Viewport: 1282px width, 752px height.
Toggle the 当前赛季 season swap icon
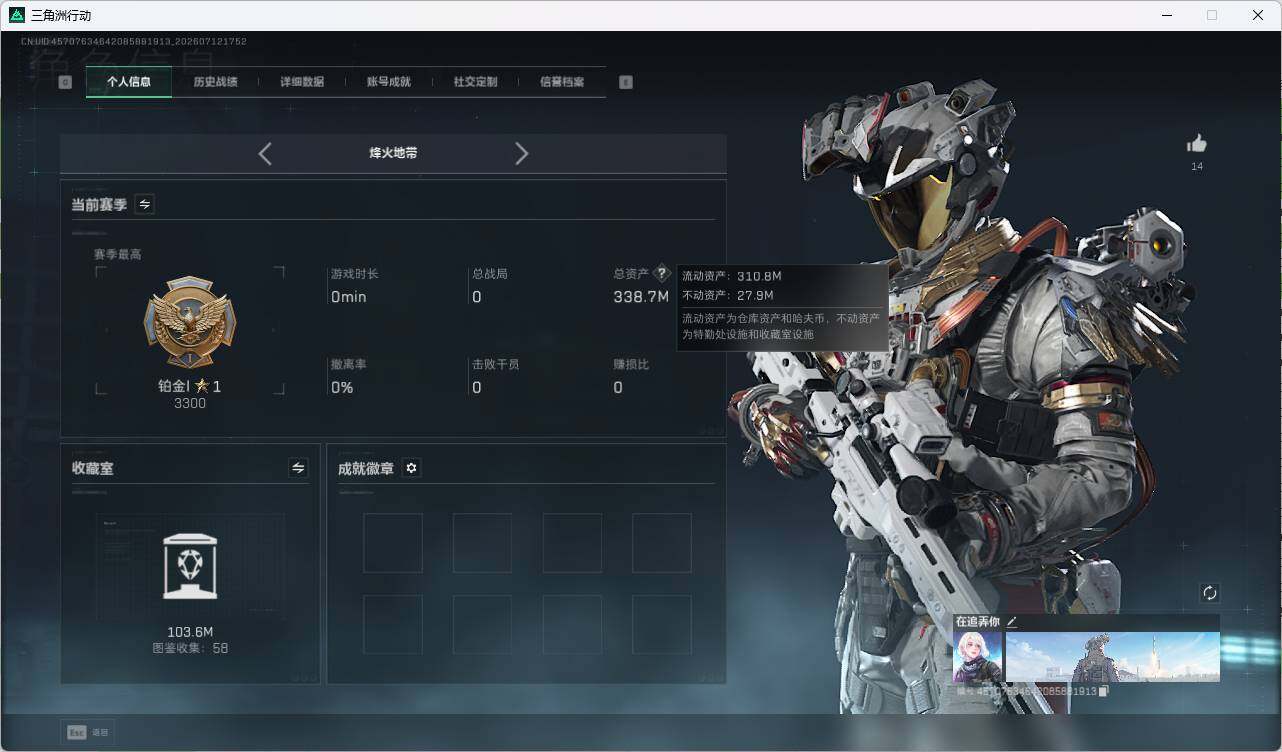pos(144,204)
